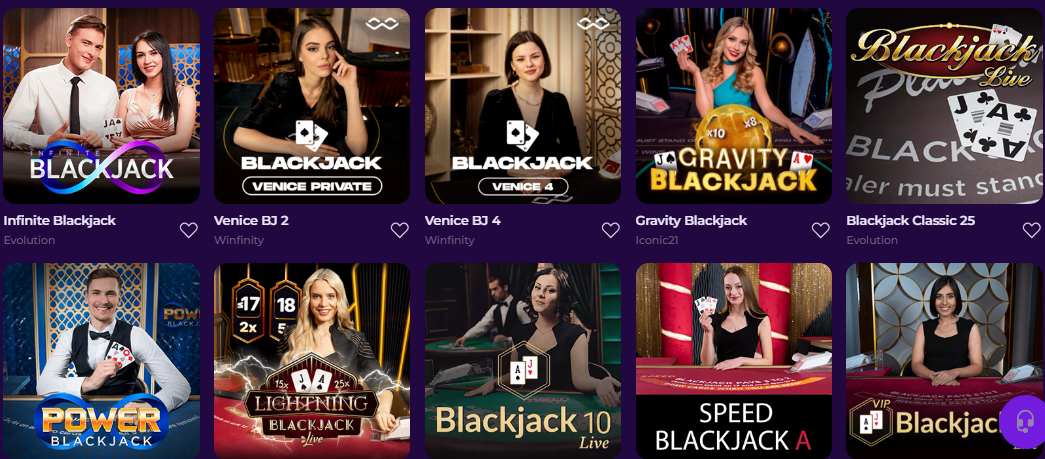Click heart icon beside Gravity Blackjack

coord(820,230)
